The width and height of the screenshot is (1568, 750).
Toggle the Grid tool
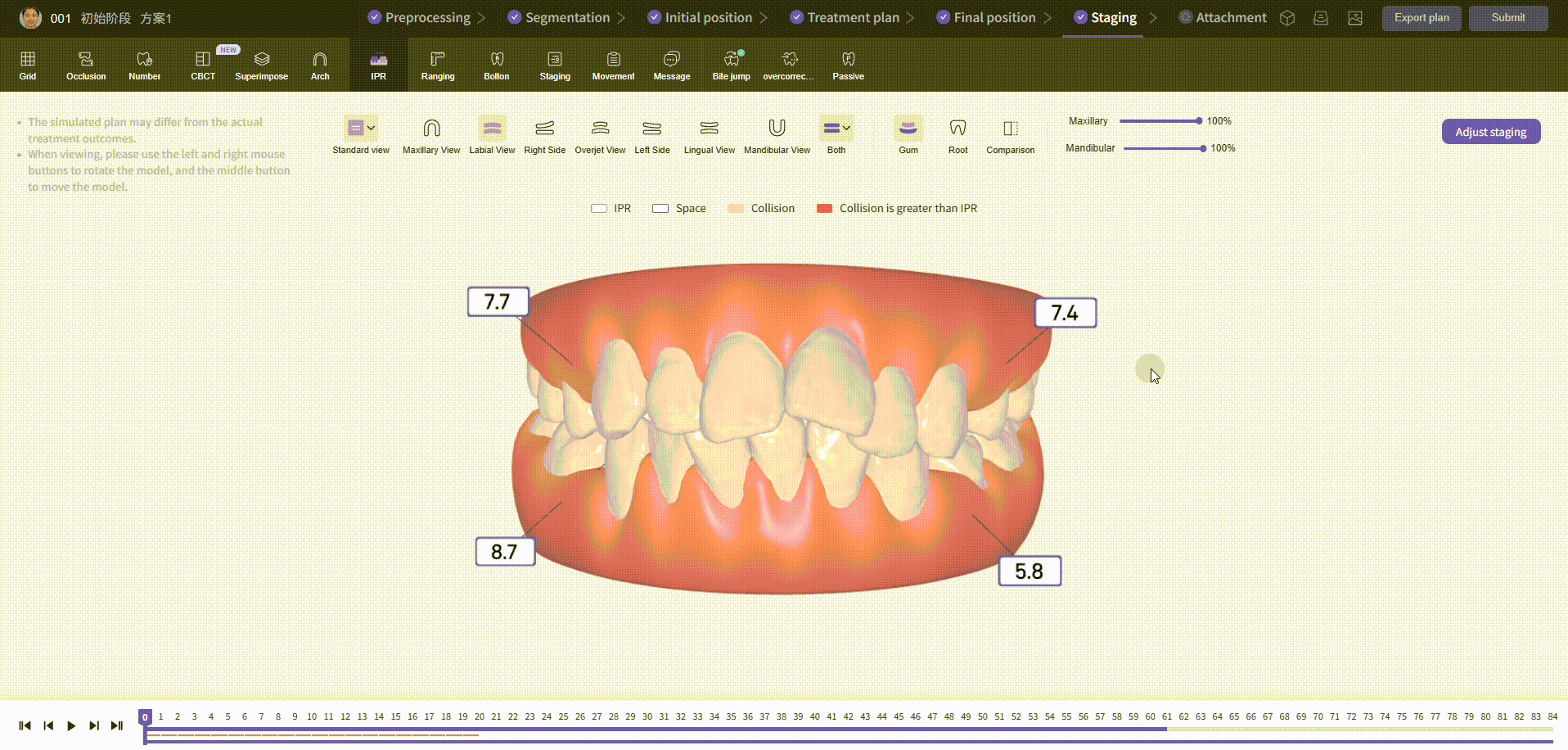(28, 66)
